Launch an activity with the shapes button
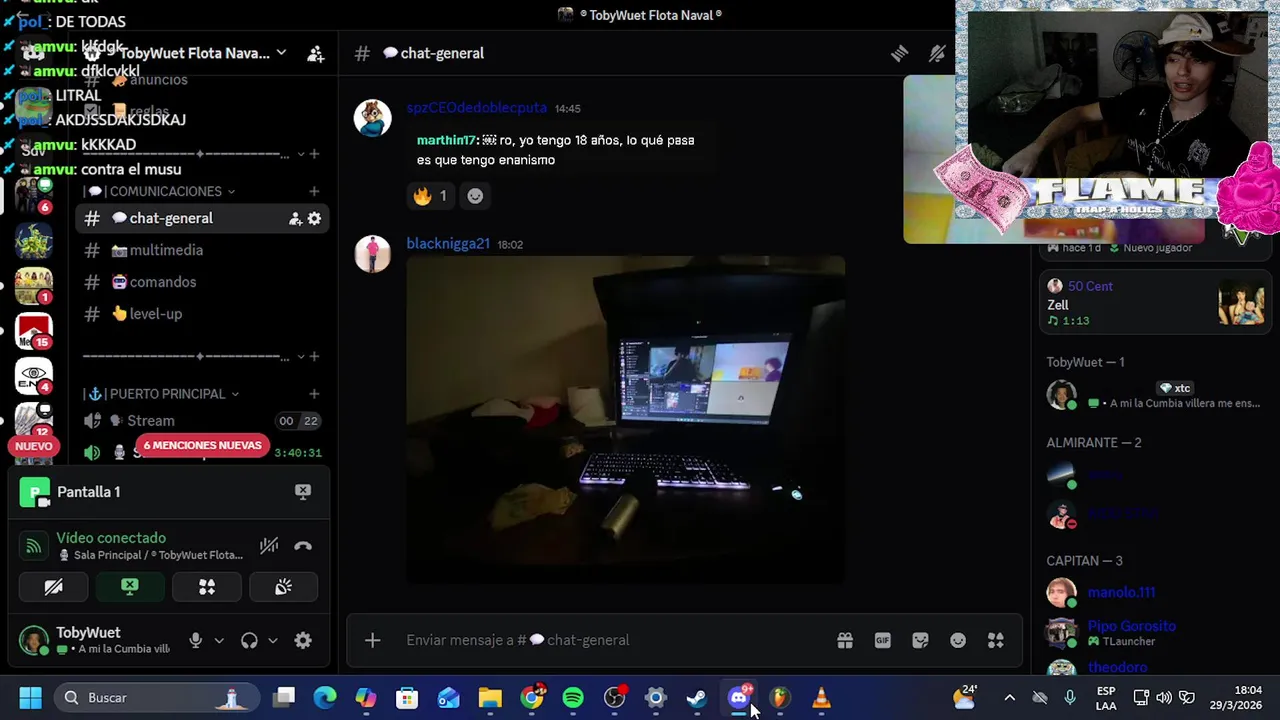Viewport: 1280px width, 720px height. click(x=207, y=587)
